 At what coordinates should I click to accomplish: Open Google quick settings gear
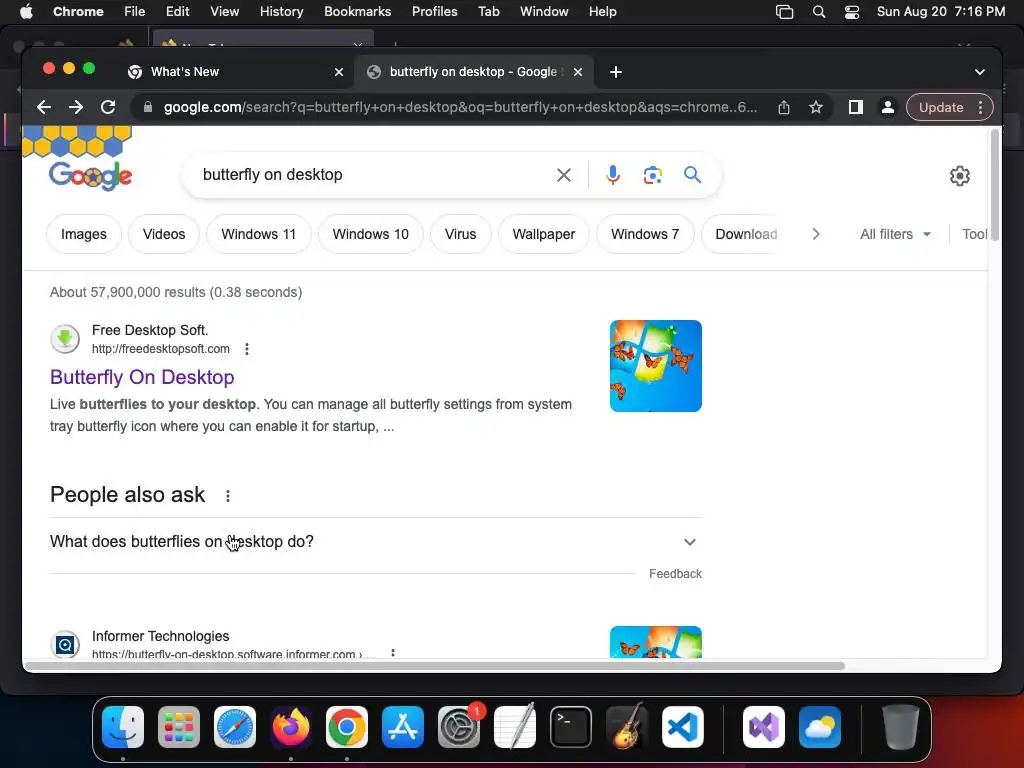click(959, 176)
